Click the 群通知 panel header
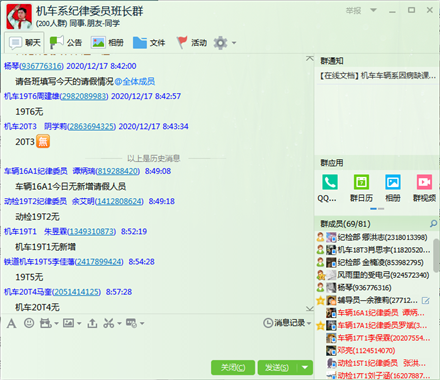Screen dimensions: 440x380 coord(332,61)
